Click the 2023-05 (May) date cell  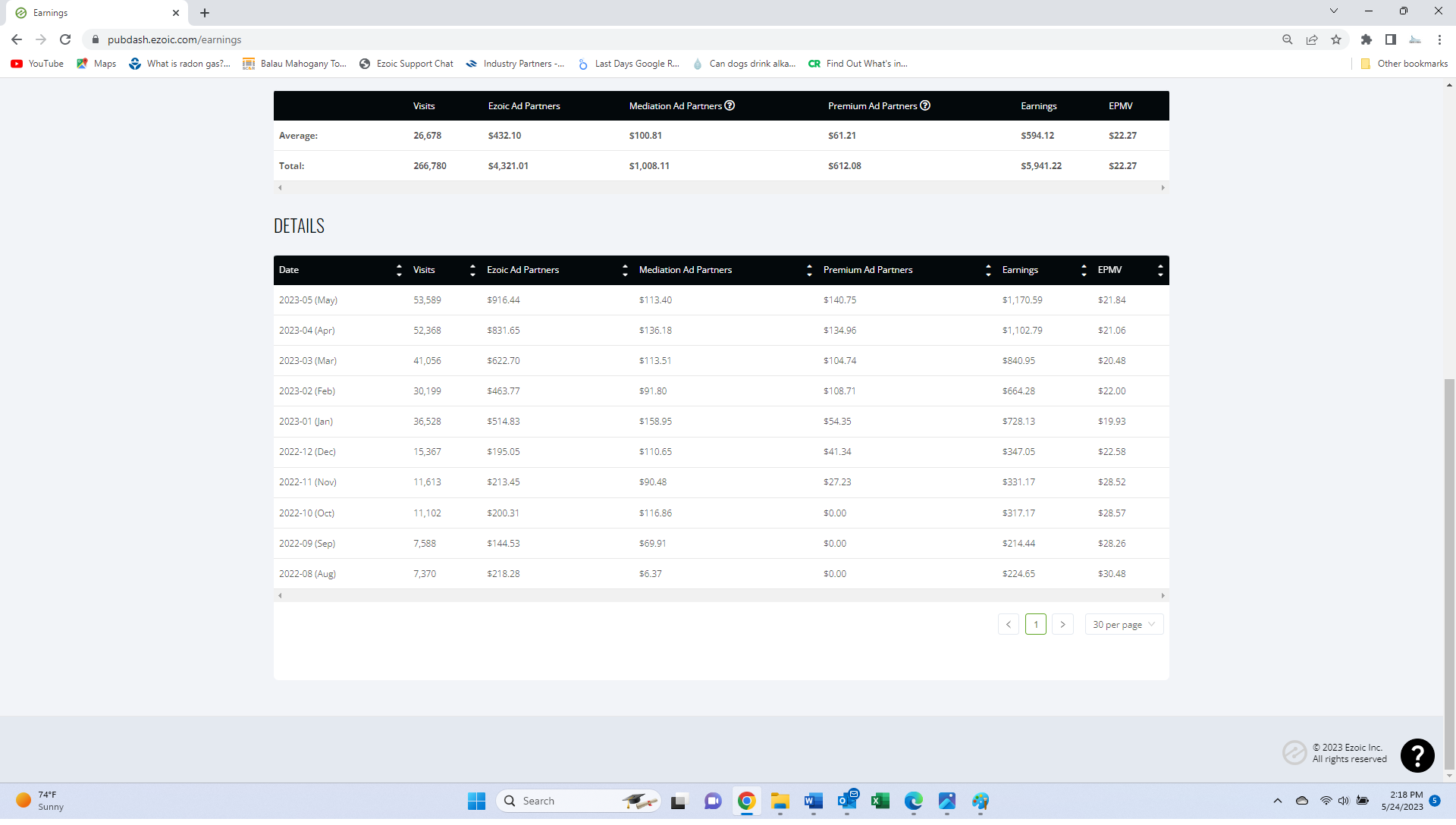pyautogui.click(x=308, y=300)
